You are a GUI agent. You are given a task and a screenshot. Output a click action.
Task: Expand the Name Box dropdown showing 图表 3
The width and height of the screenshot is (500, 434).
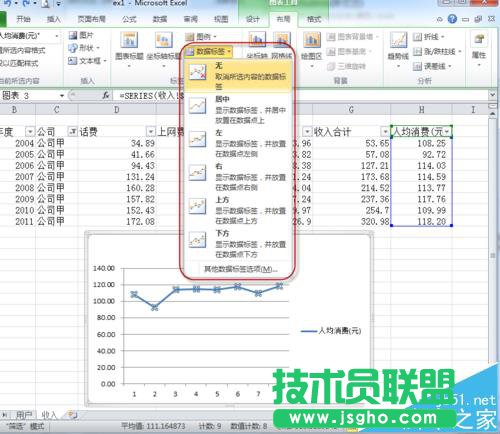(62, 96)
